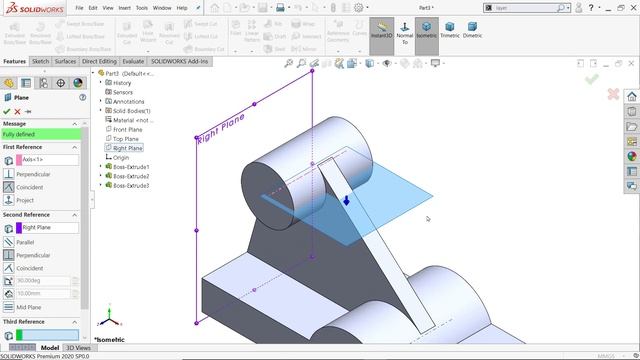Open the PropertyManager tab
Viewport: 640px width, 360px height.
point(26,83)
